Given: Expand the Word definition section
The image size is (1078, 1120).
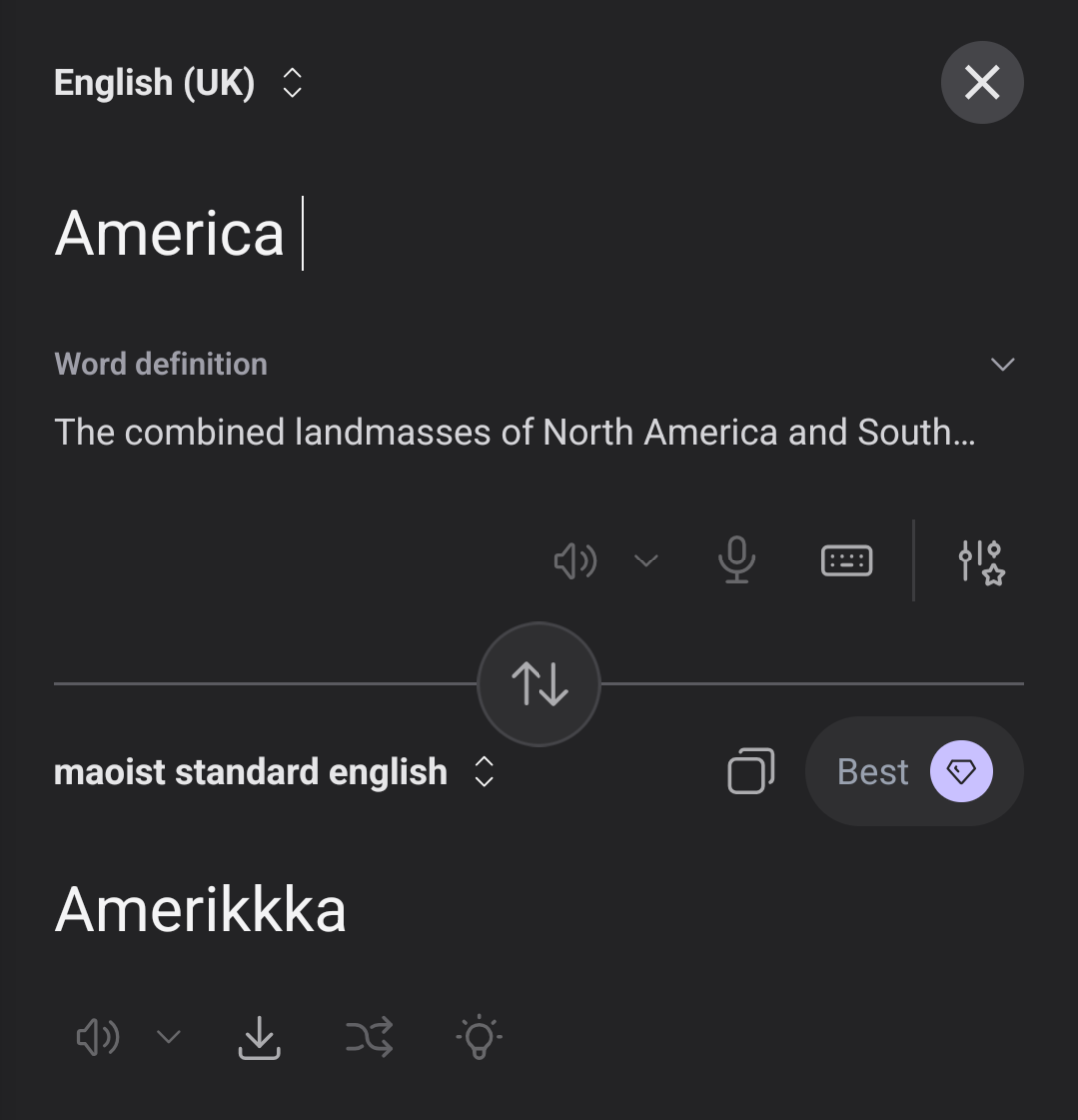Looking at the screenshot, I should (1002, 364).
